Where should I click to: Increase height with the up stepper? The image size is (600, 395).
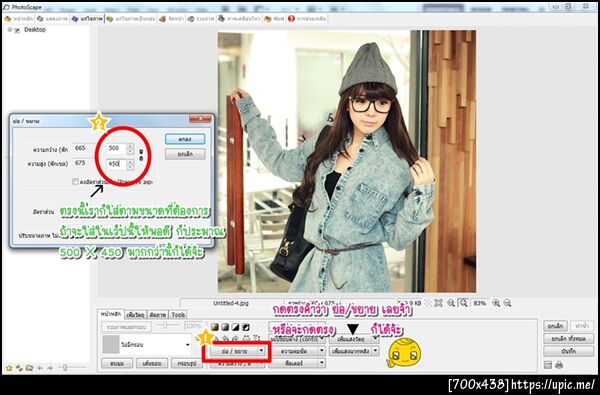130,162
